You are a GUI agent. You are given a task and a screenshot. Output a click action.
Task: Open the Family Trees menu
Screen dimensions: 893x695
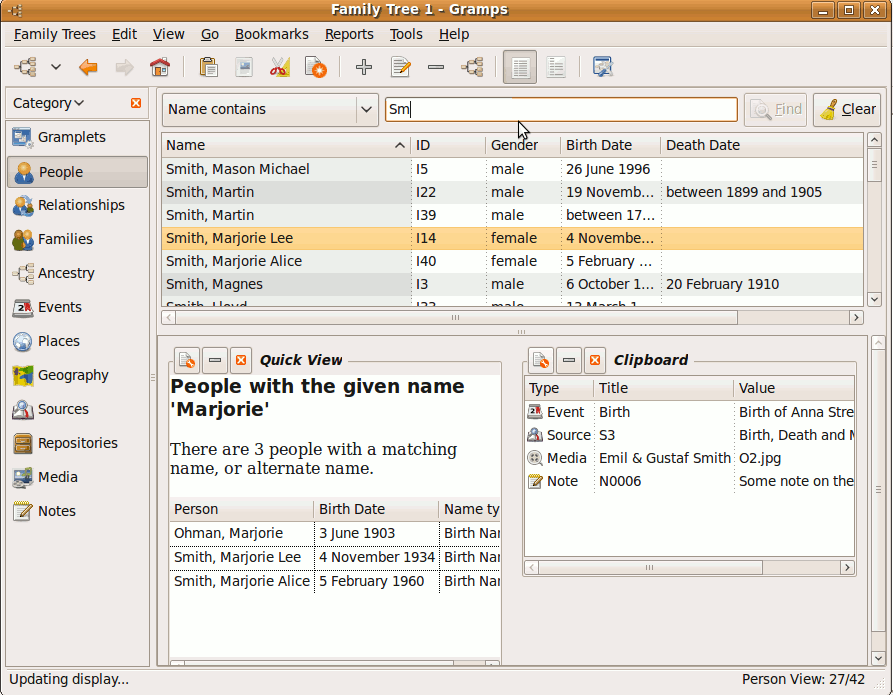55,34
